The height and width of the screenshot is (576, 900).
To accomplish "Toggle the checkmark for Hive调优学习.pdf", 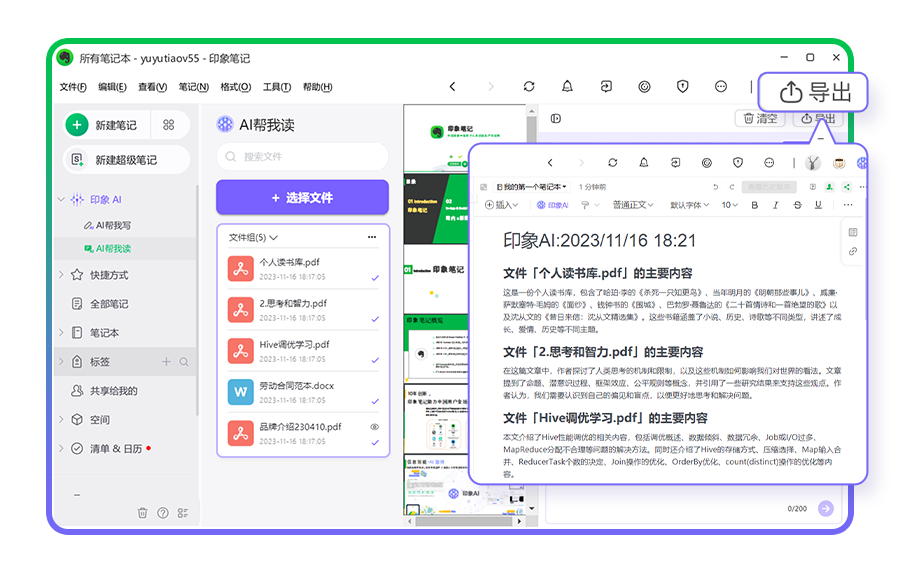I will (x=375, y=360).
